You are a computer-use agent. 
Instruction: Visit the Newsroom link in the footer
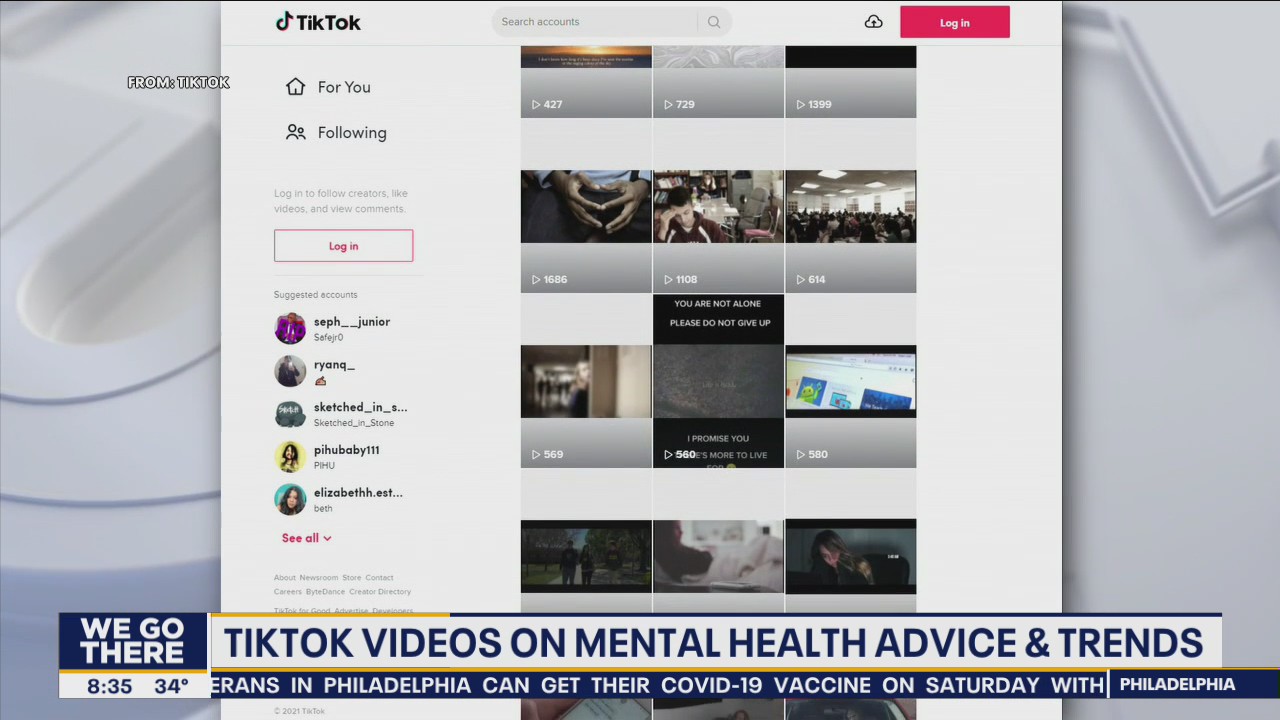click(x=318, y=577)
